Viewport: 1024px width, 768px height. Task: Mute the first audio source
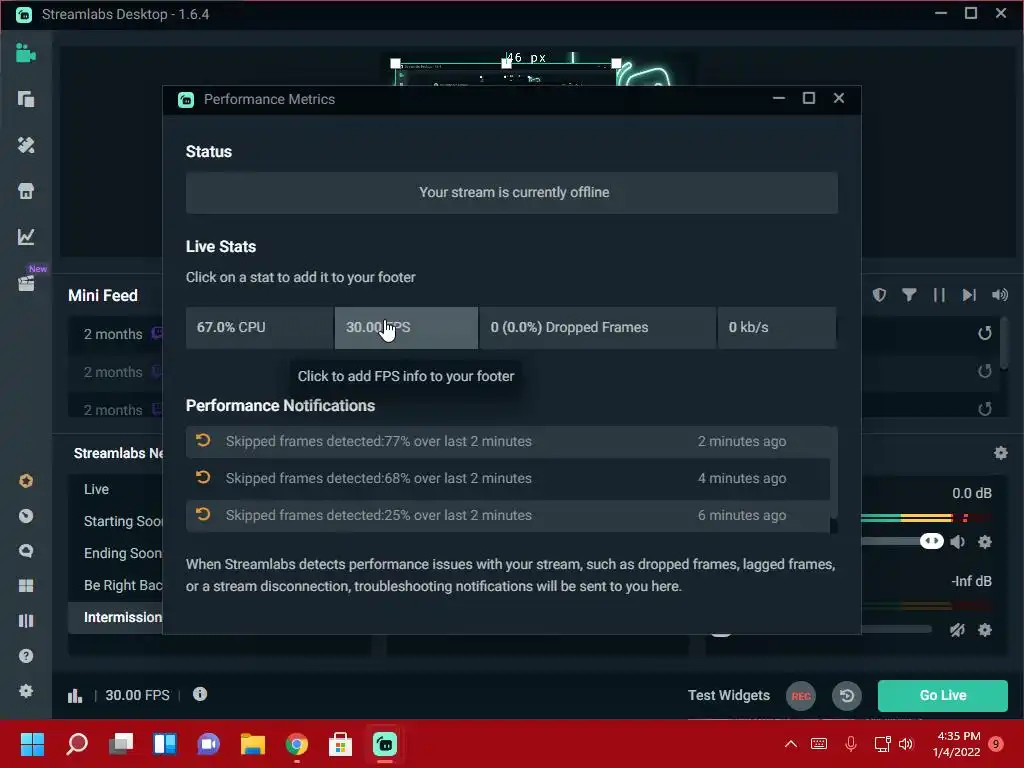[957, 542]
